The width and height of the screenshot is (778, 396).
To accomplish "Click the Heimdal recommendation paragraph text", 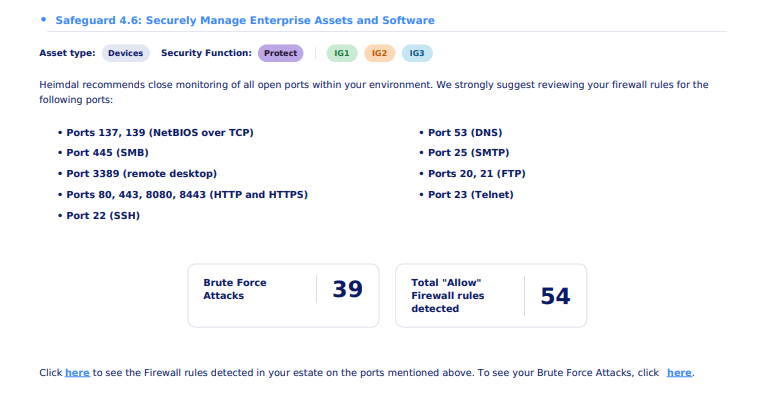I will pos(374,92).
